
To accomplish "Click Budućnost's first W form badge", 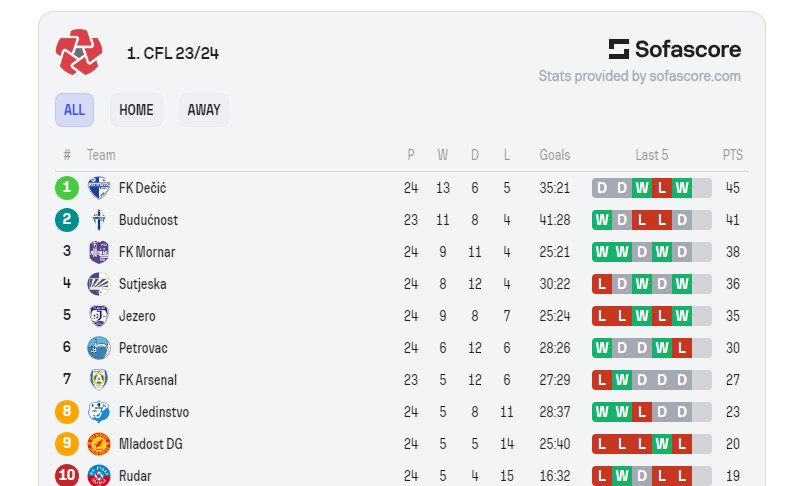I will [602, 220].
